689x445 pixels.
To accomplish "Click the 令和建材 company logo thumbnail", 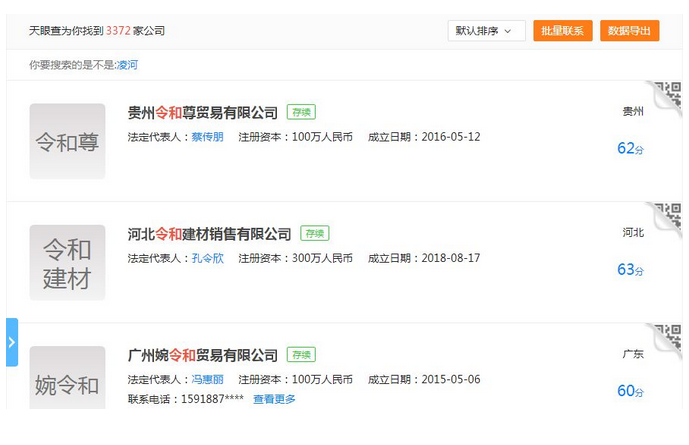I will pos(67,262).
